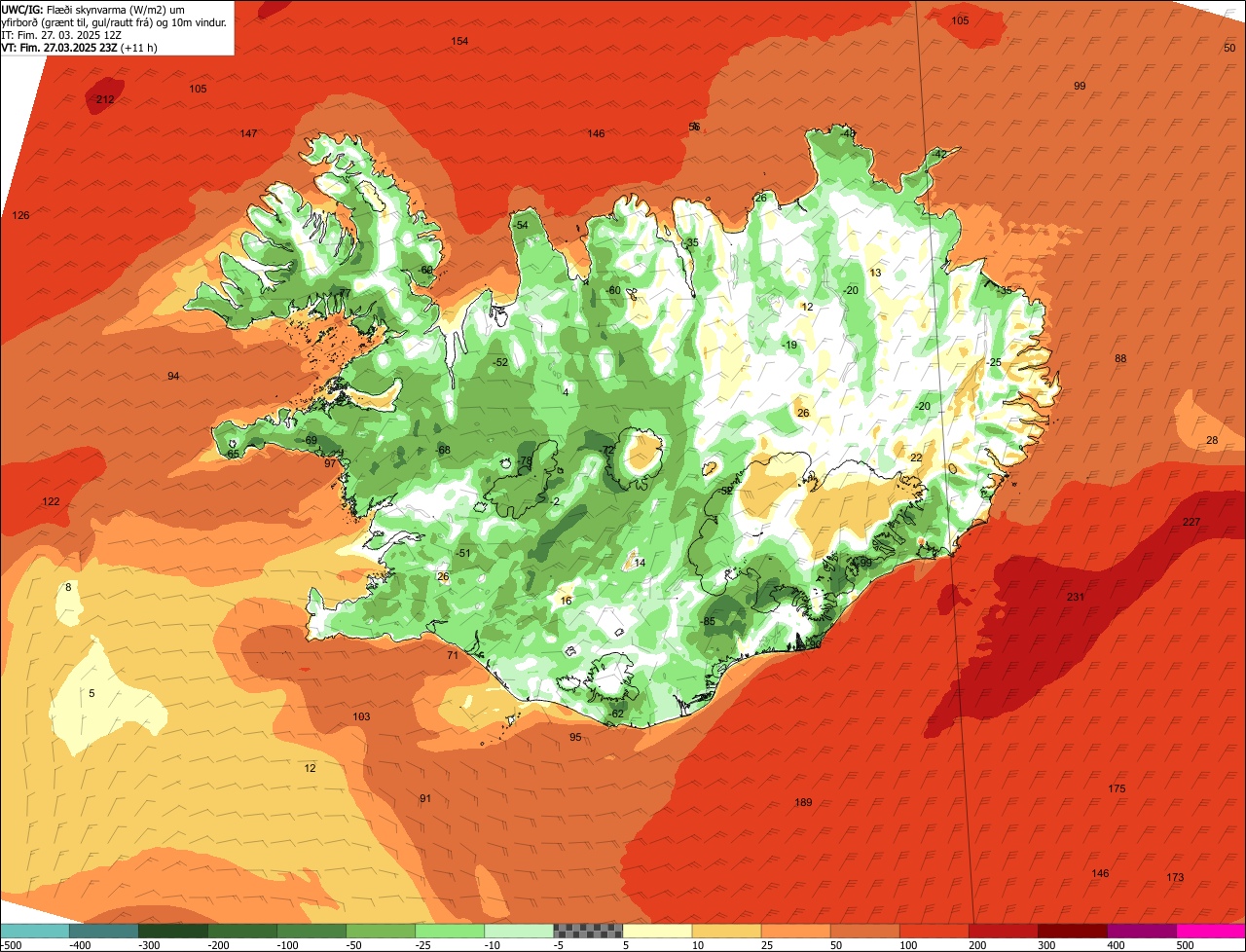This screenshot has width=1246, height=952.
Task: Click the legend swatch between 10 and 25
Action: [x=726, y=931]
